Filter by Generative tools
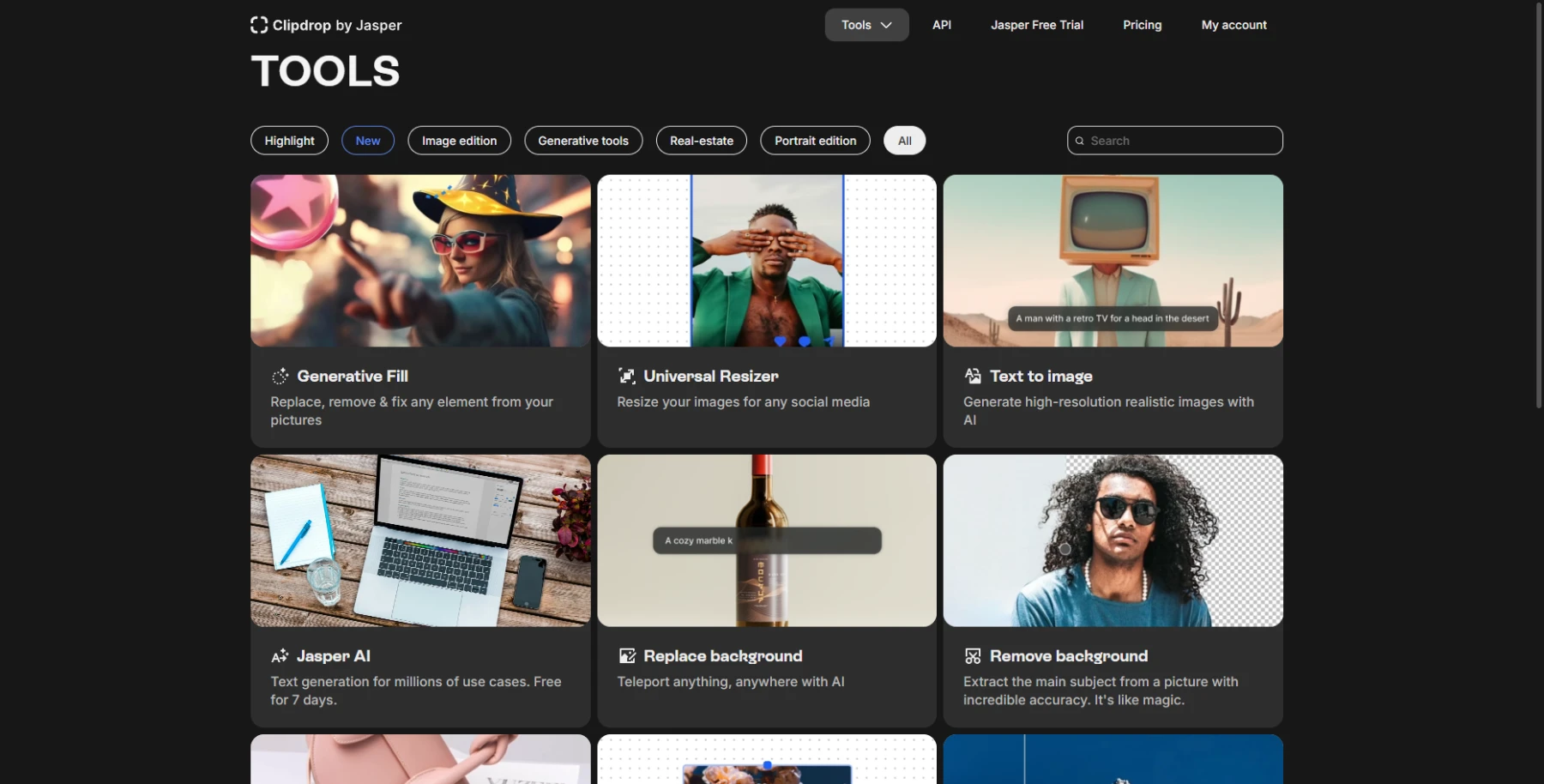 583,141
